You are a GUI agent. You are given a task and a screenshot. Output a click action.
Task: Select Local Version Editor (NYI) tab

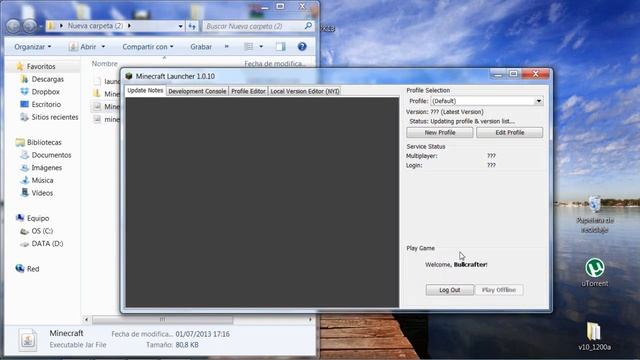point(304,91)
